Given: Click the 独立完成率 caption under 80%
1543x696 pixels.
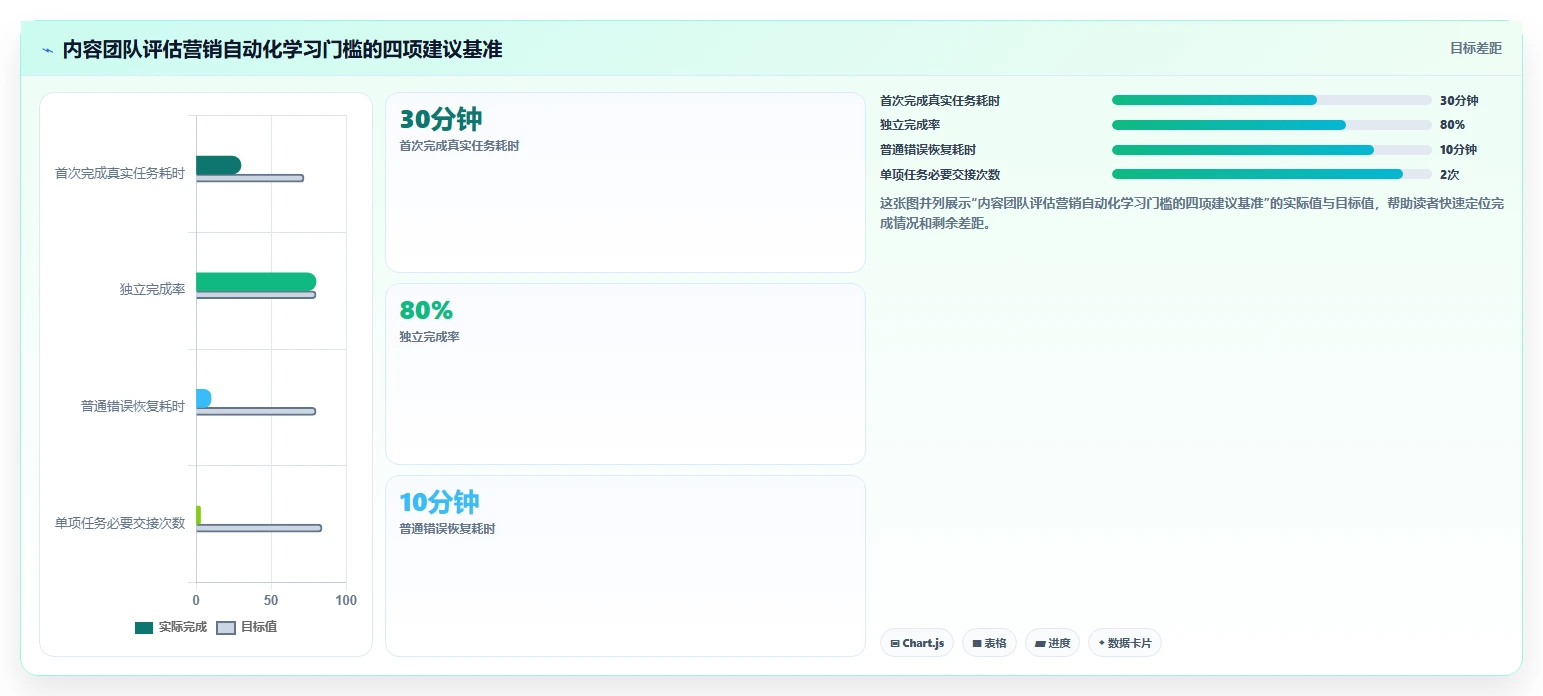Looking at the screenshot, I should tap(429, 337).
